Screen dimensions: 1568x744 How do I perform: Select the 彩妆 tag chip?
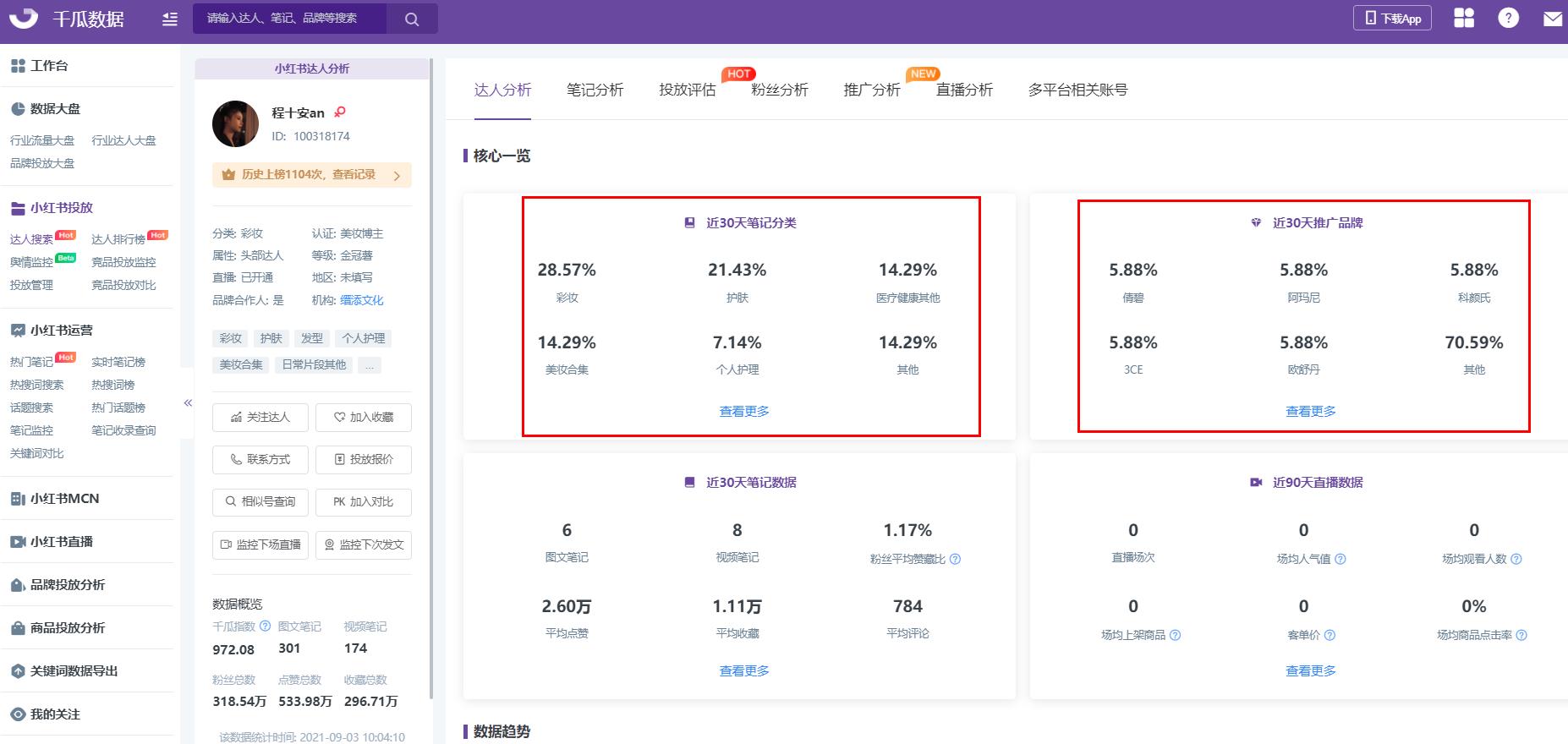(230, 339)
